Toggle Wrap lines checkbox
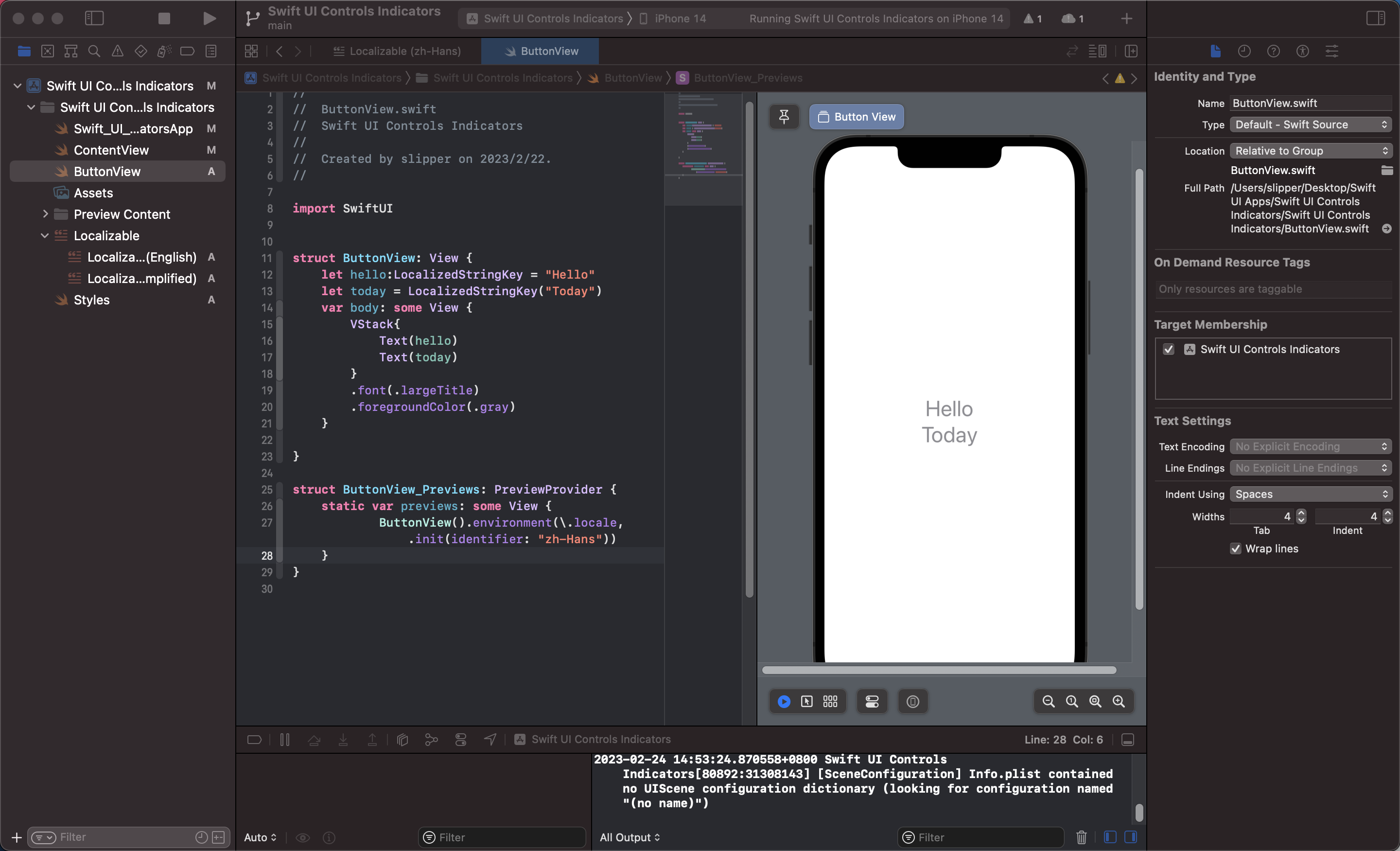 1235,549
